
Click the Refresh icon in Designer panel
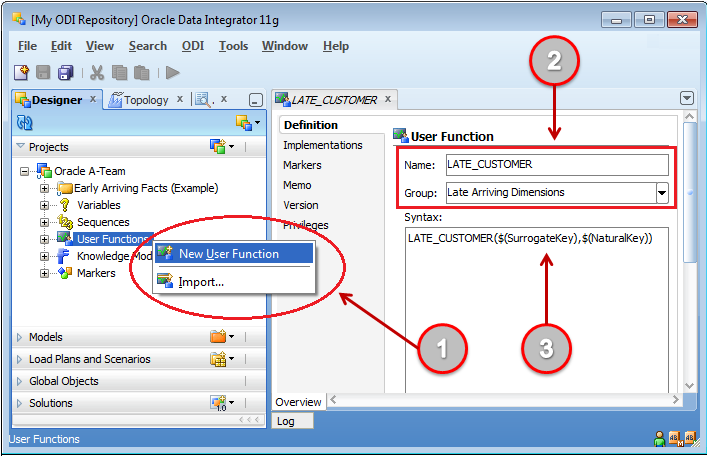click(24, 122)
